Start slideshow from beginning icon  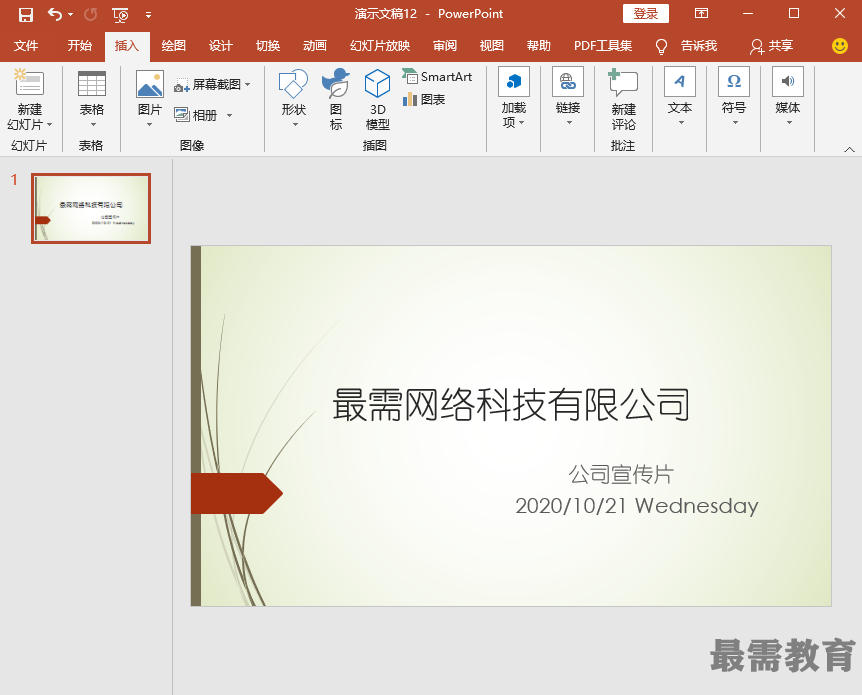pyautogui.click(x=120, y=15)
